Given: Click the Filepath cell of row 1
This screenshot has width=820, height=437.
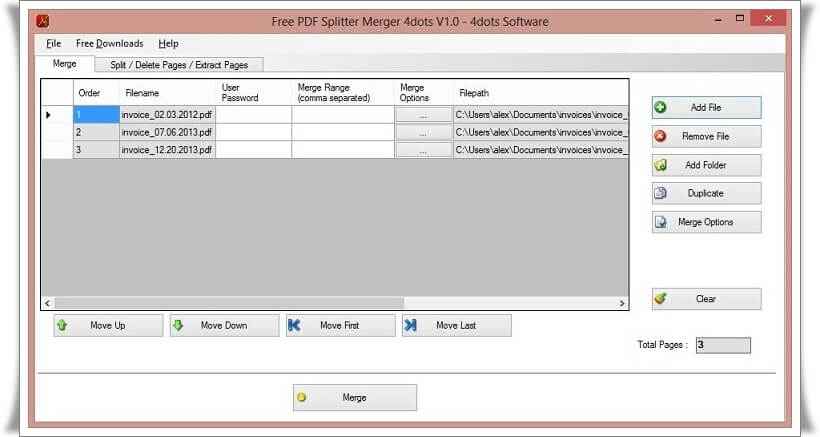Looking at the screenshot, I should (541, 115).
